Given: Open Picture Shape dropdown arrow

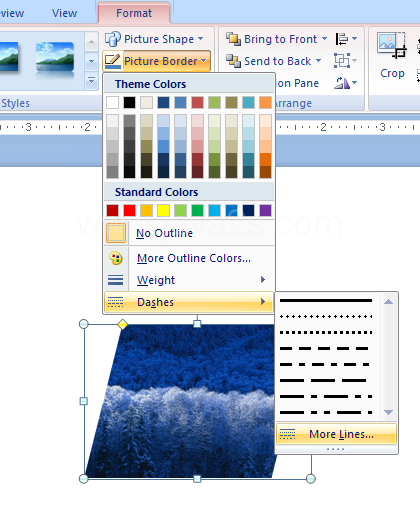Looking at the screenshot, I should click(201, 39).
